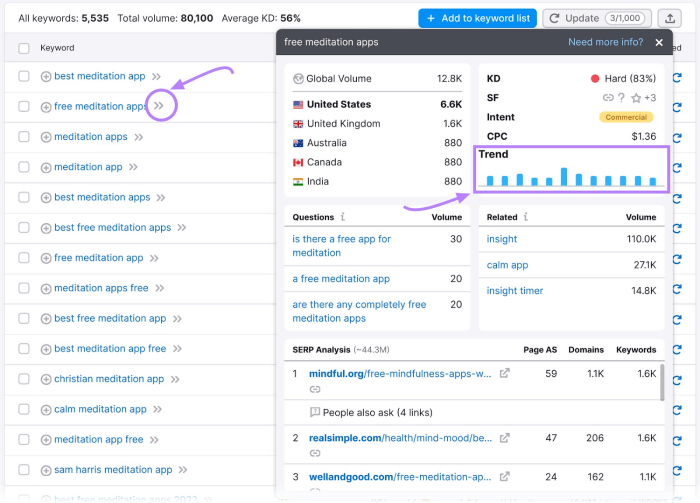Click the Keyword column header
This screenshot has height=503, width=700.
[57, 48]
